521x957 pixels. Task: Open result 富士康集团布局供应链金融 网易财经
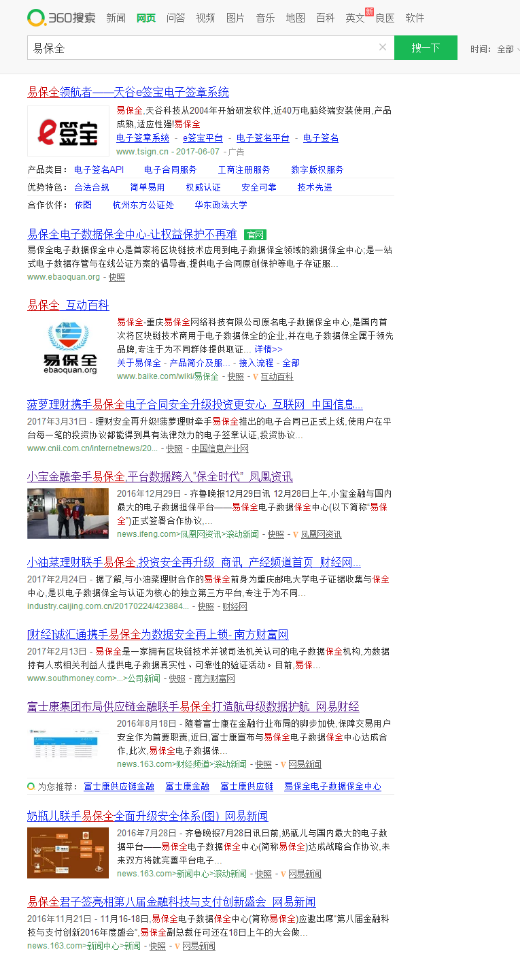[x=193, y=707]
